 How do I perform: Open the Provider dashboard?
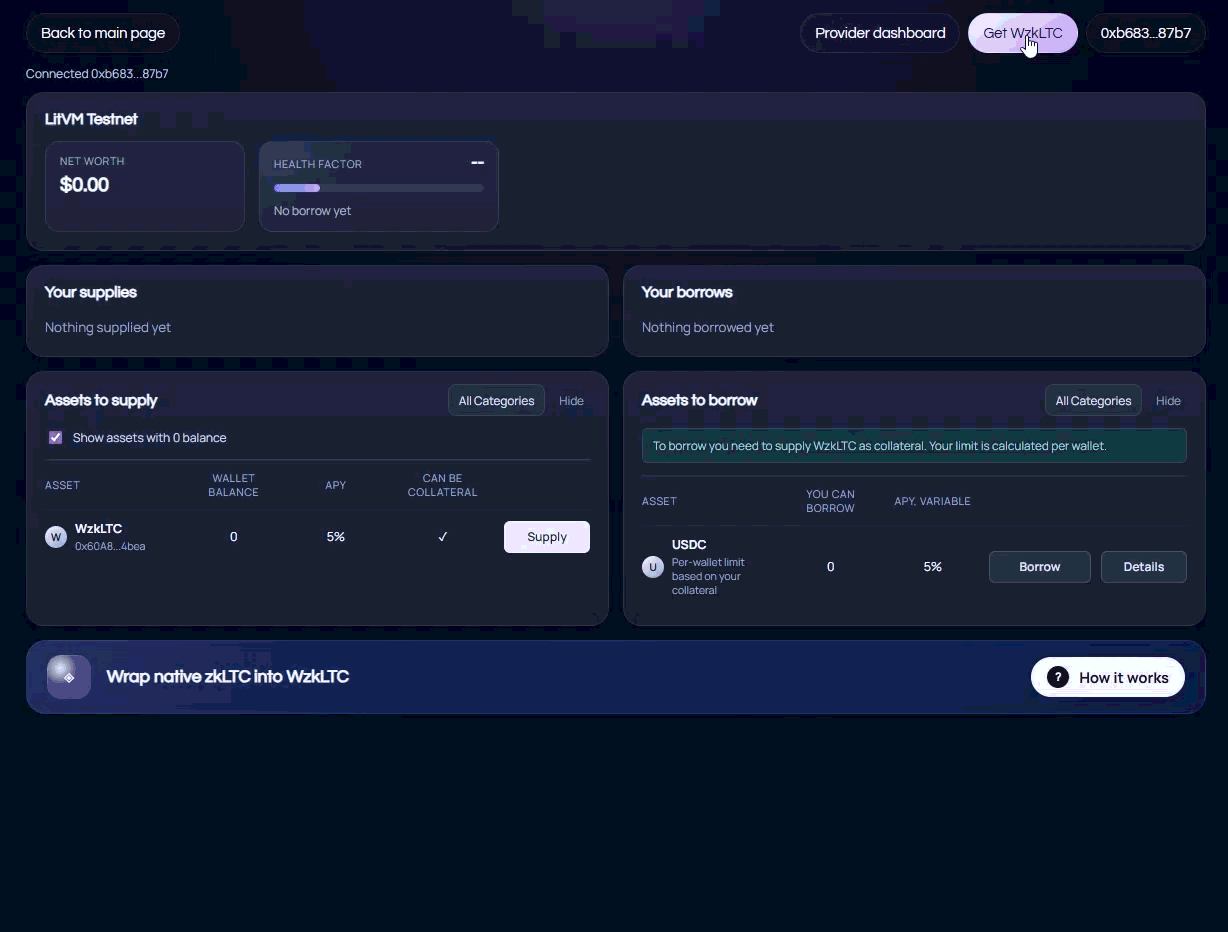point(880,33)
